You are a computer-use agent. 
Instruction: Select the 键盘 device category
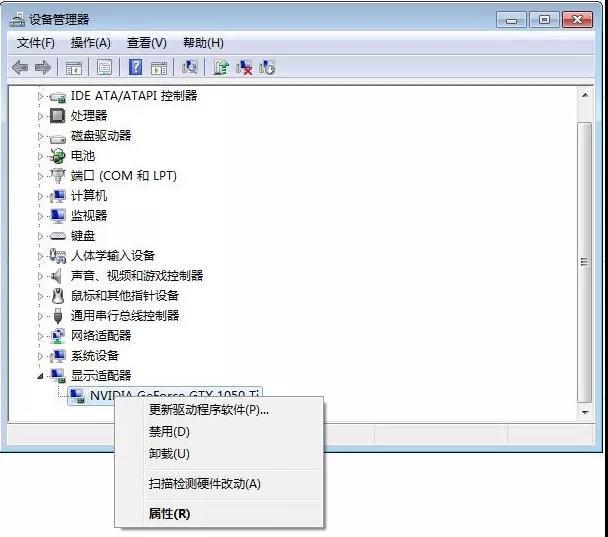click(83, 235)
